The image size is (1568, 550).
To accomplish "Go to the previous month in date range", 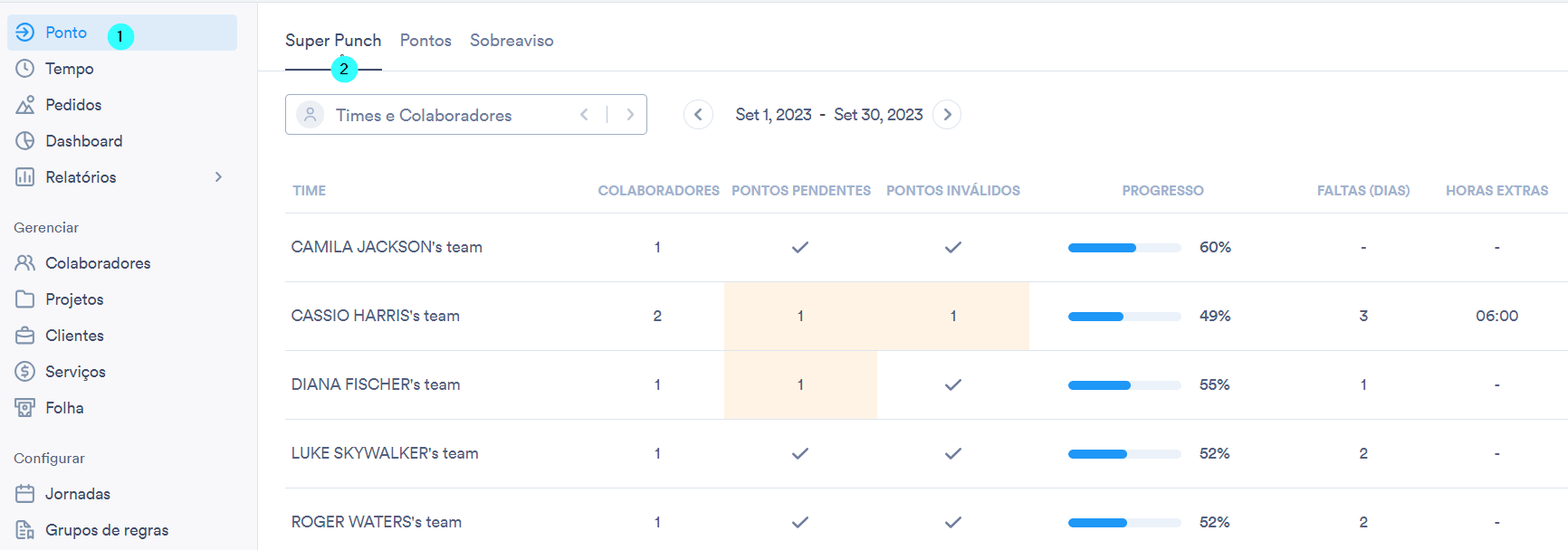I will (698, 115).
